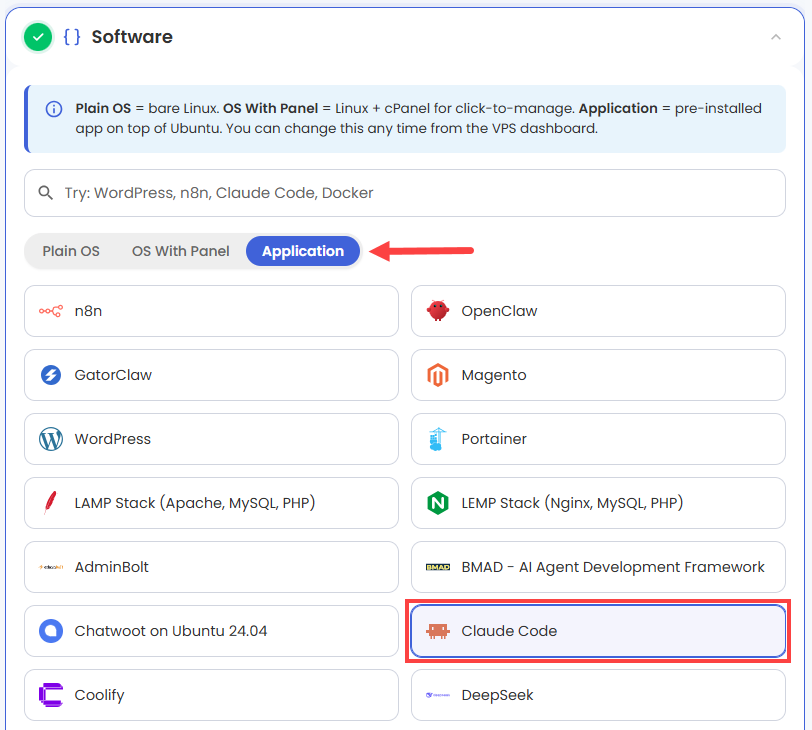Click the Software section heading text

132,37
